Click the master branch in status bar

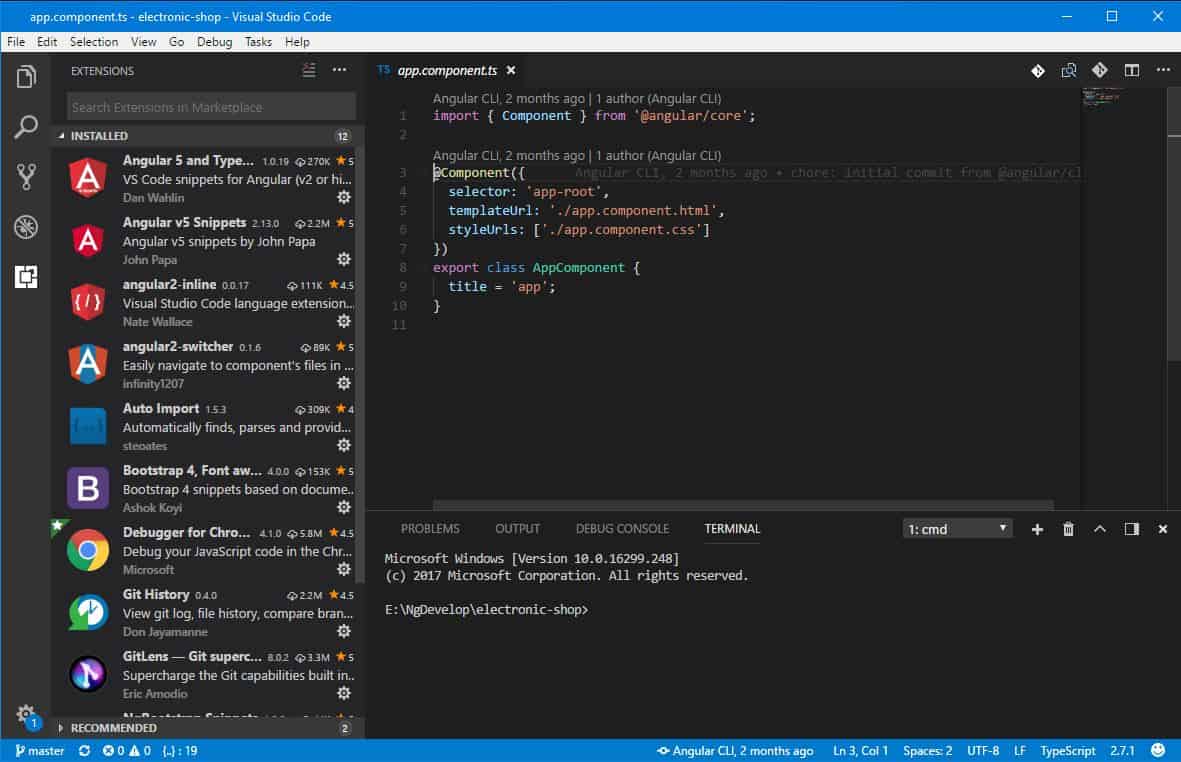(40, 751)
